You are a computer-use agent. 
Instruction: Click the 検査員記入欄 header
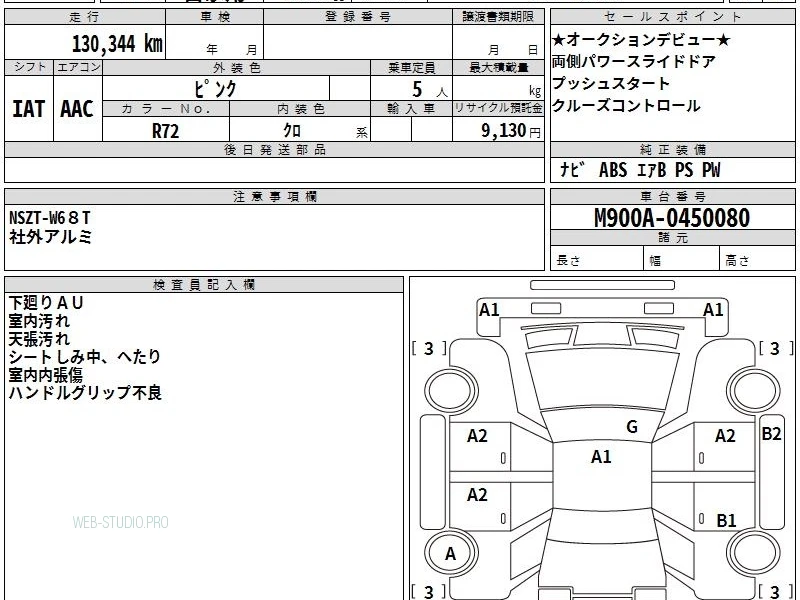[x=204, y=285]
